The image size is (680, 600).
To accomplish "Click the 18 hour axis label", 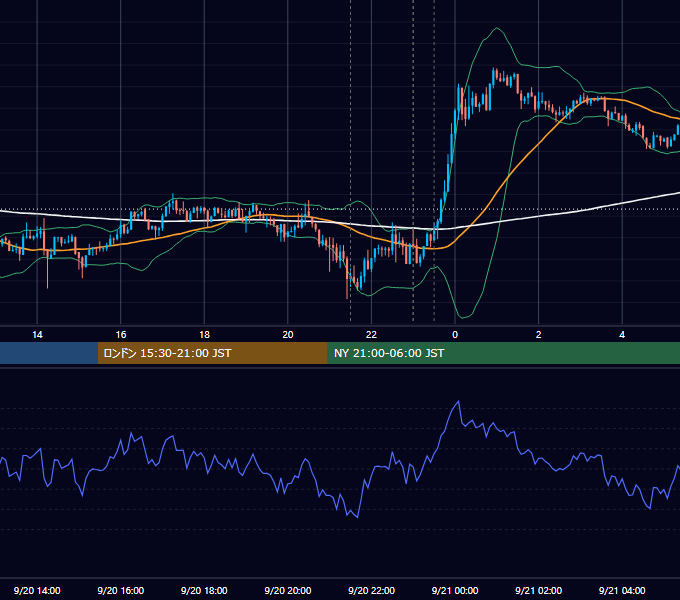I will (204, 335).
